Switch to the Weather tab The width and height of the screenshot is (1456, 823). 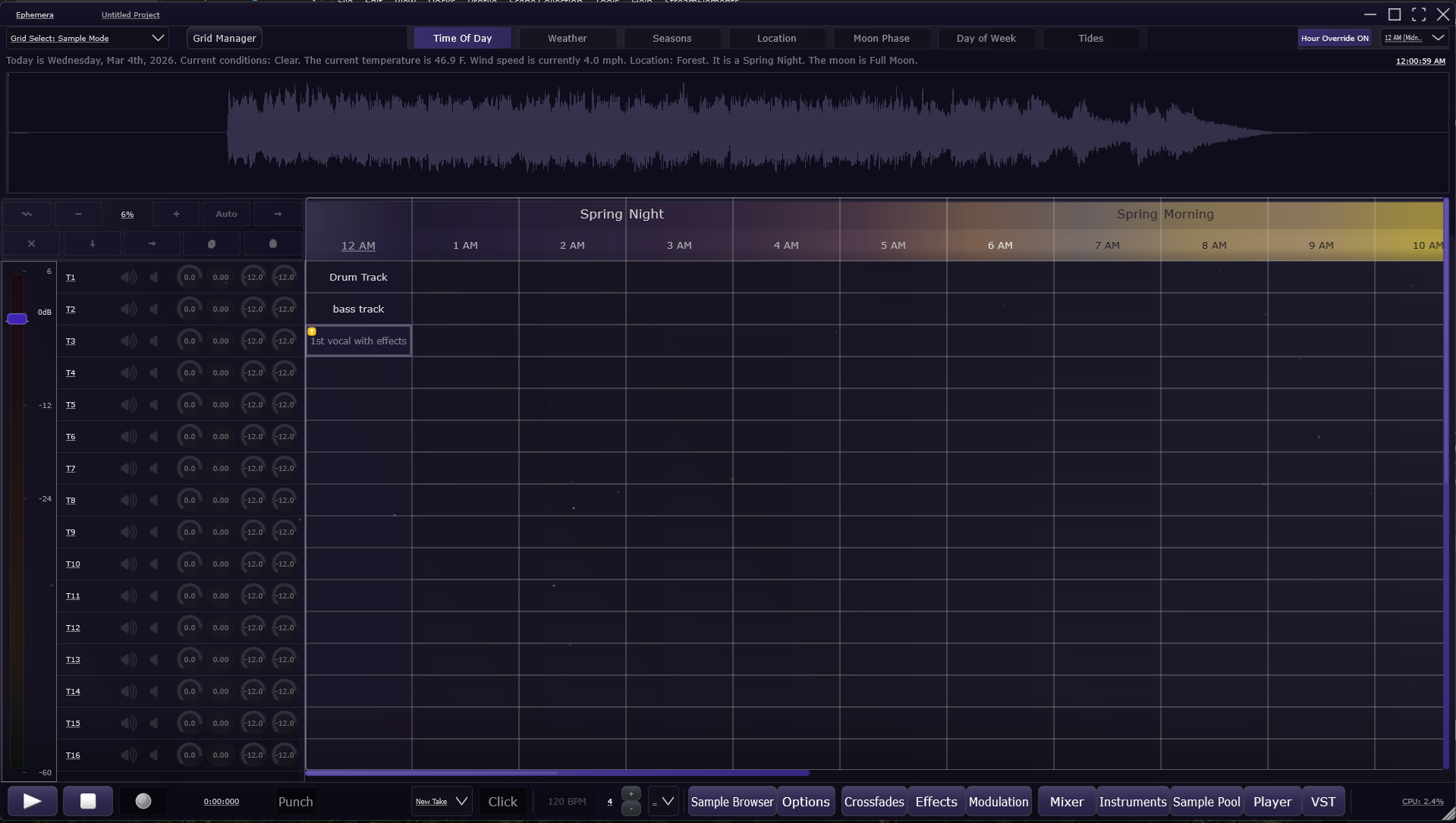pos(567,38)
